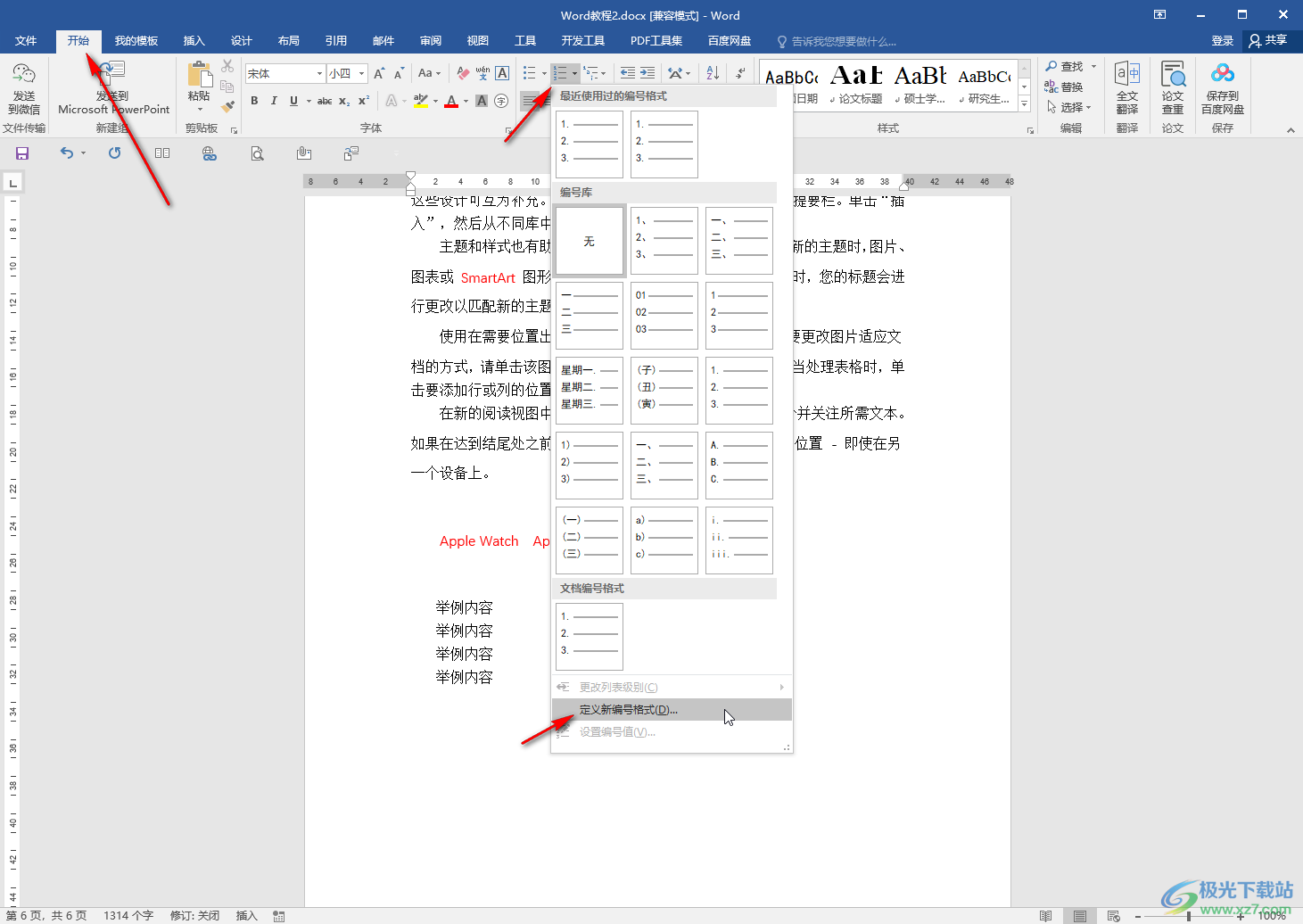Adjust the zoom slider in status bar
The image size is (1303, 924).
click(1189, 916)
